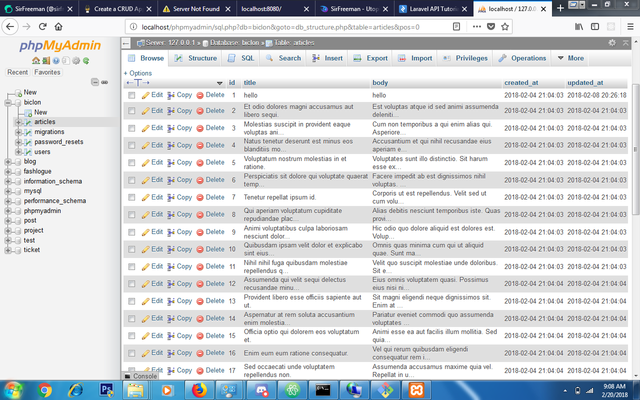Toggle reader view icon in address bar
This screenshot has width=640, height=400.
click(456, 27)
